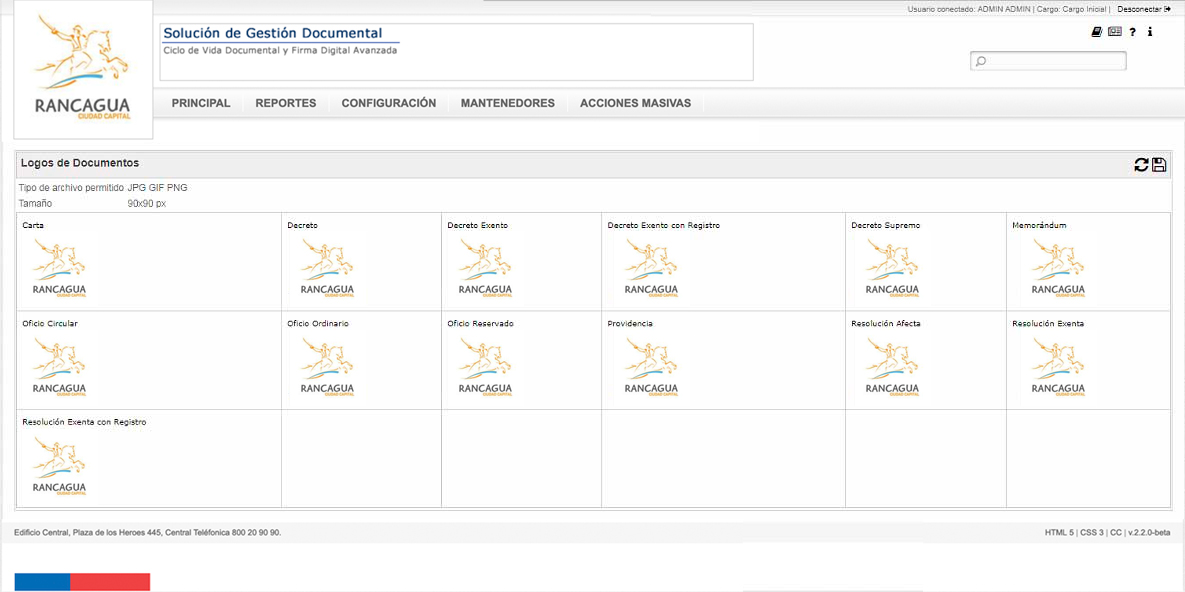Click the 'Providencia' label text
Screen dimensions: 1185x592
(x=630, y=324)
